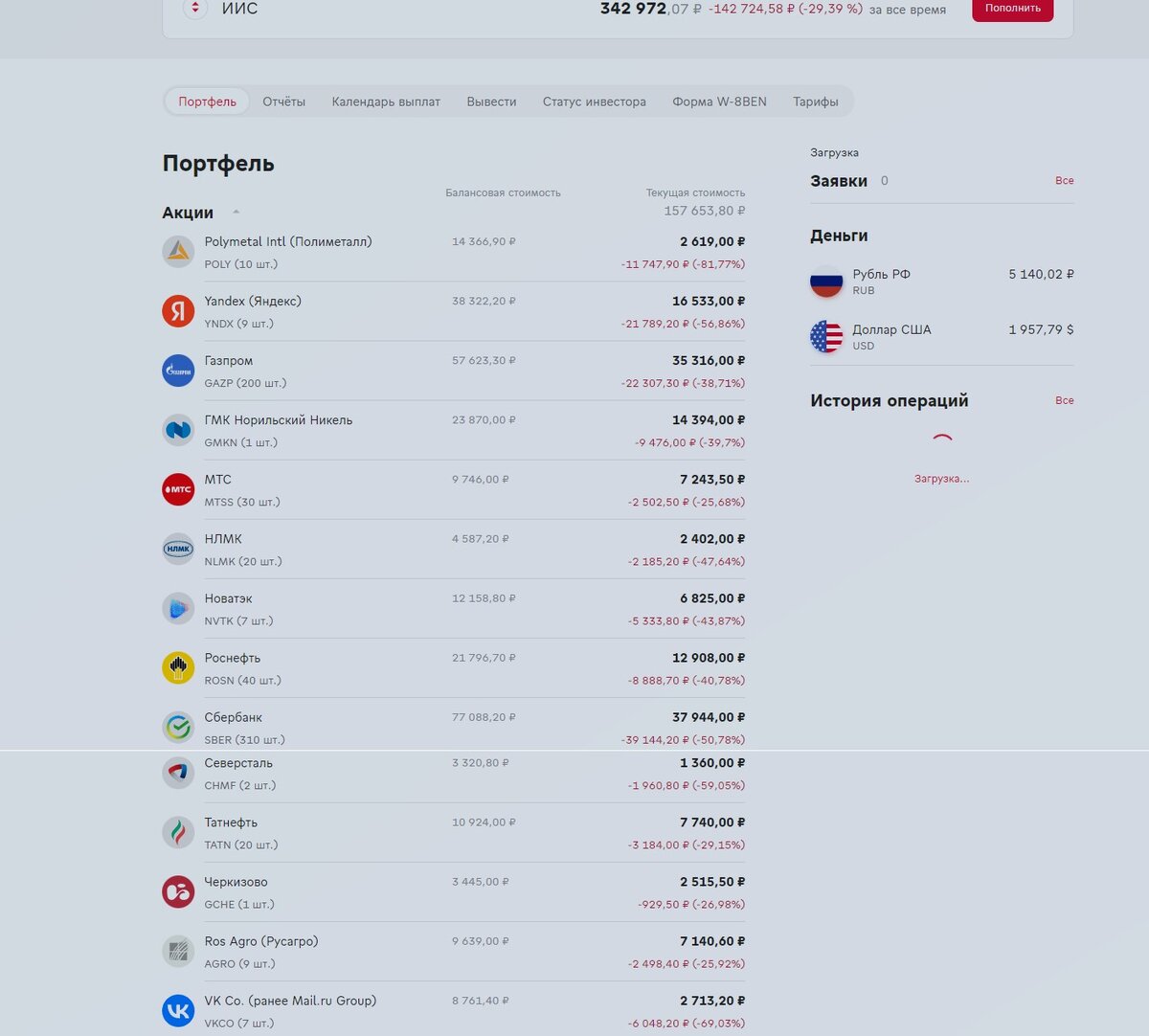Click the ИИС account name
The height and width of the screenshot is (1036, 1149).
point(239,9)
